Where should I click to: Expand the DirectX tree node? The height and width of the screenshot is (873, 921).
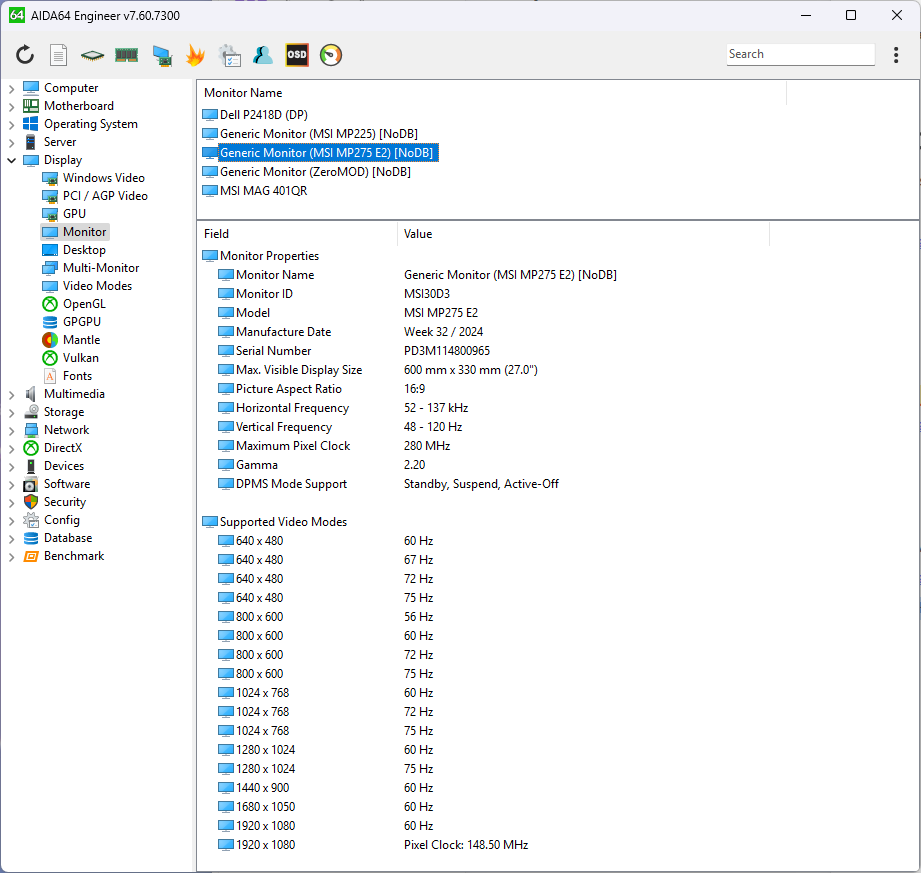pos(11,449)
